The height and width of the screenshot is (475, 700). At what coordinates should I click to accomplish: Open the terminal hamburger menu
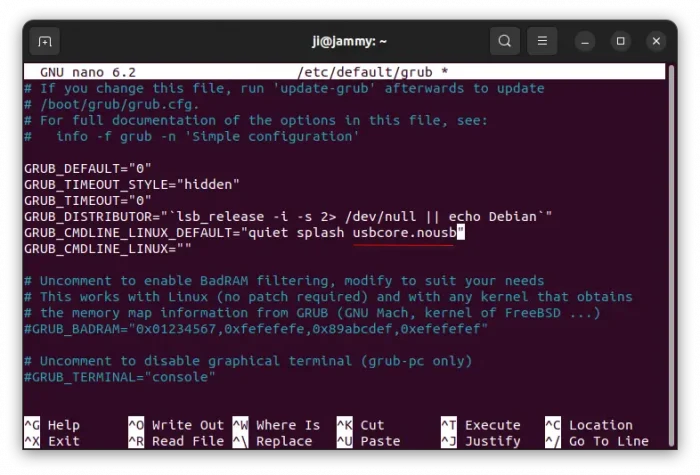[542, 41]
